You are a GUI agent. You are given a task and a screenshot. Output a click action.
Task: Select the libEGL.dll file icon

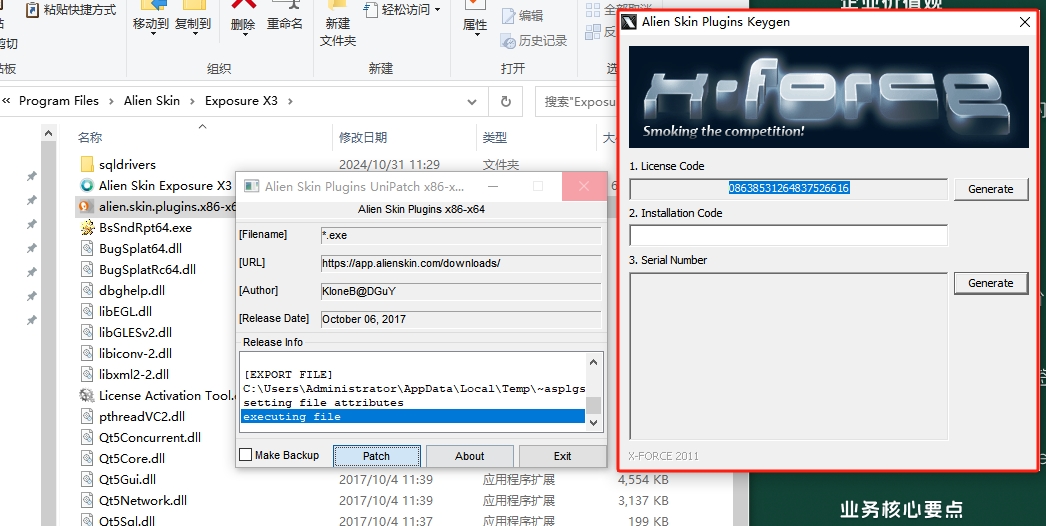pyautogui.click(x=87, y=312)
